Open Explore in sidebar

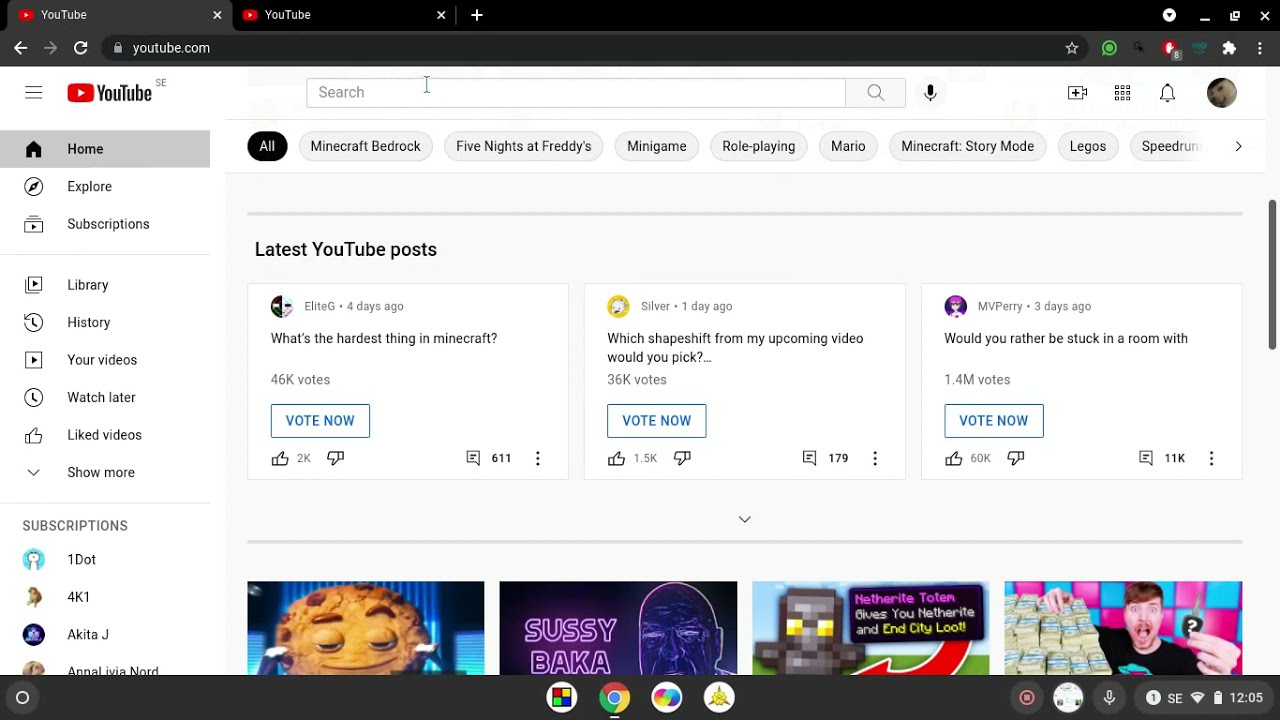105,186
